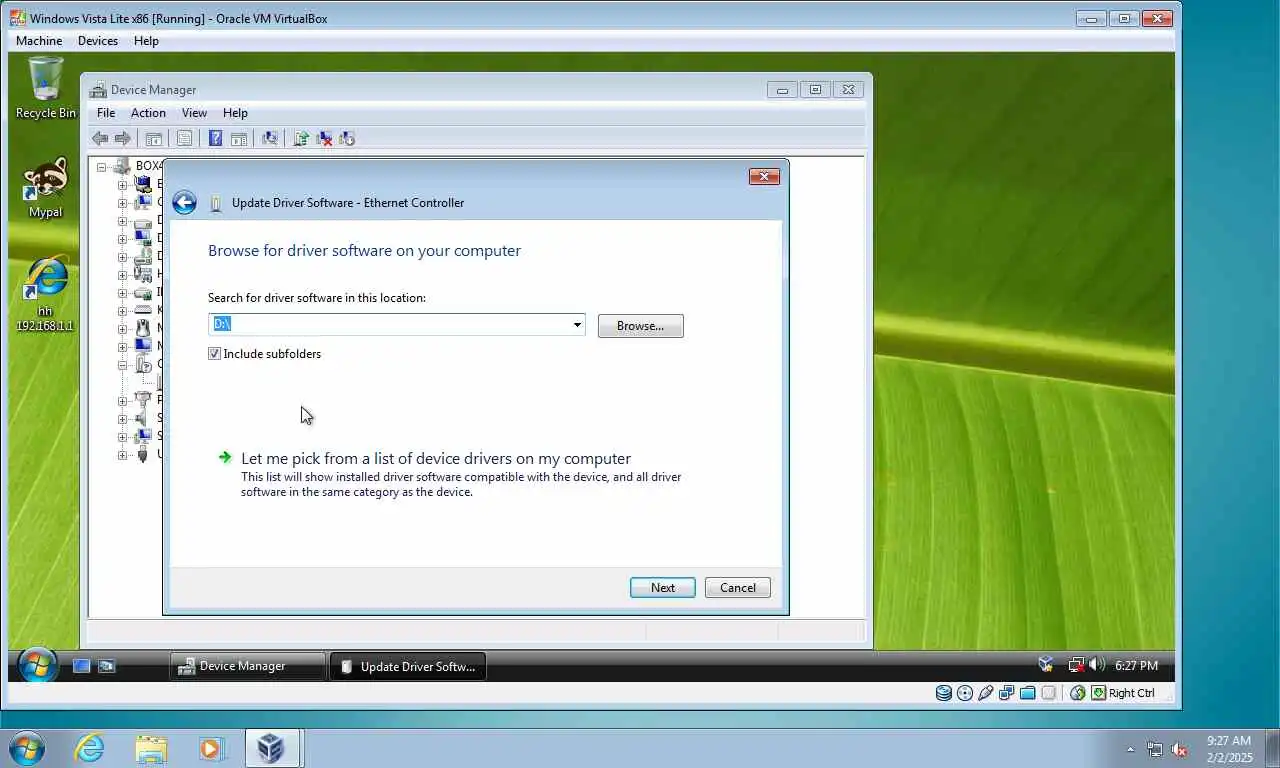Click the Forward toolbar arrow in Device Manager

(123, 139)
